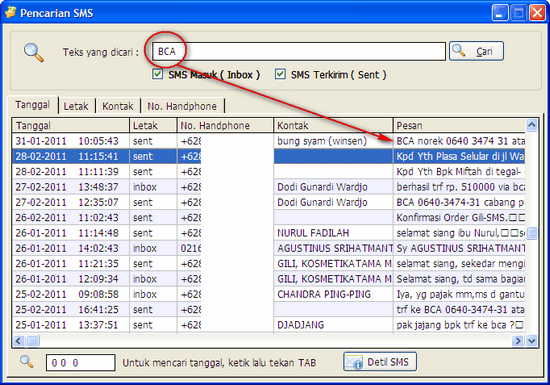Click the vertical scrollbar thumb
Screen dimensions: 550x385
tap(532, 233)
